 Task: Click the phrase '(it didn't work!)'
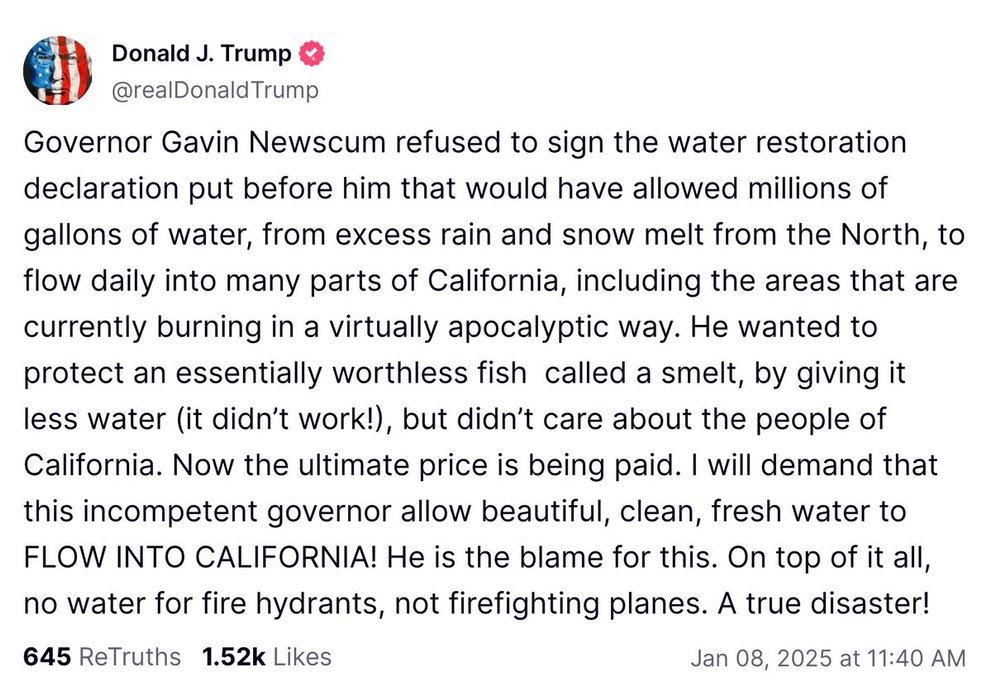[217, 420]
